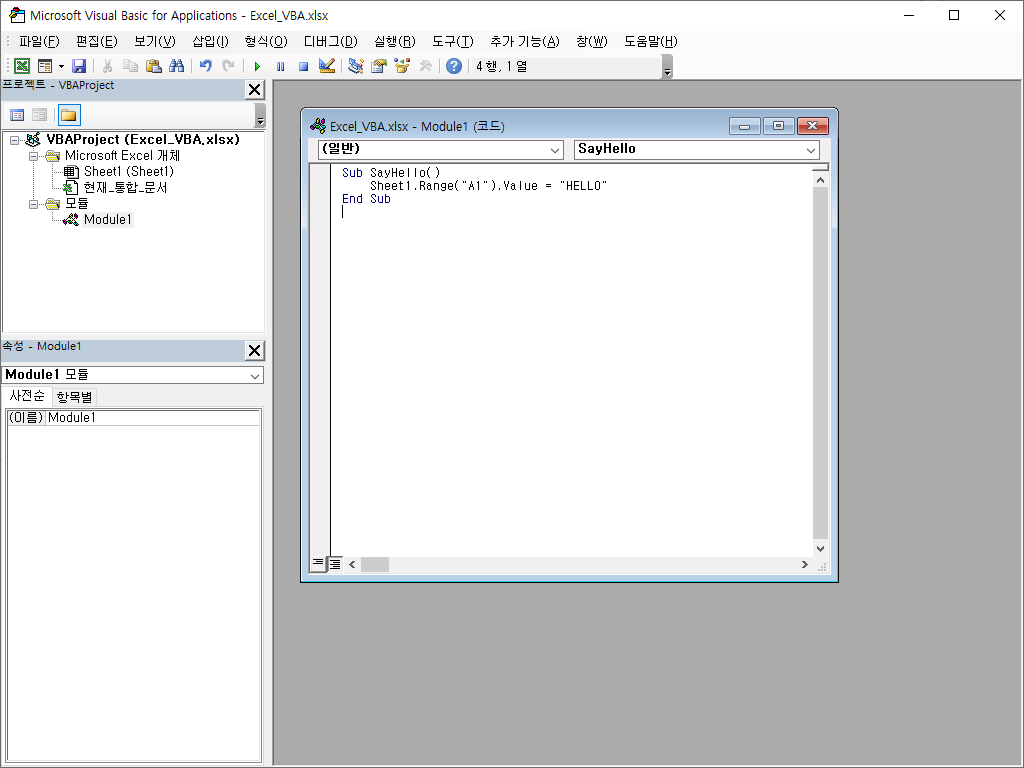Switch to the 항목별 properties tab
This screenshot has height=768, width=1024.
coord(74,396)
